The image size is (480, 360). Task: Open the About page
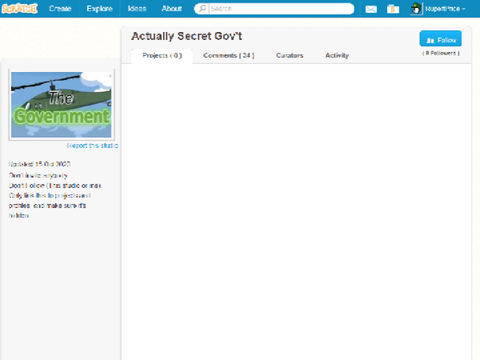(171, 8)
